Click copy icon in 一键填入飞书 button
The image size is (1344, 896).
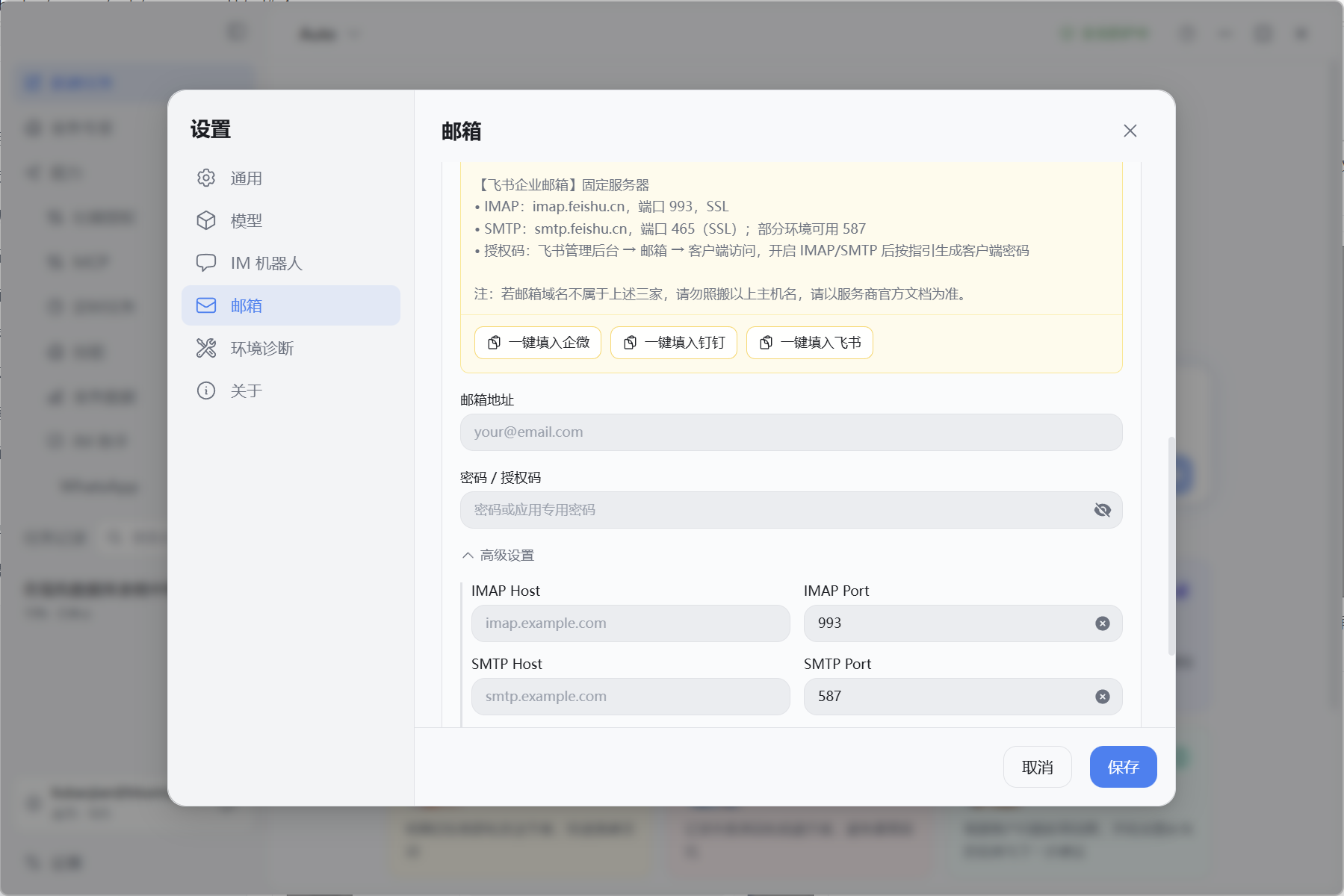pos(766,343)
